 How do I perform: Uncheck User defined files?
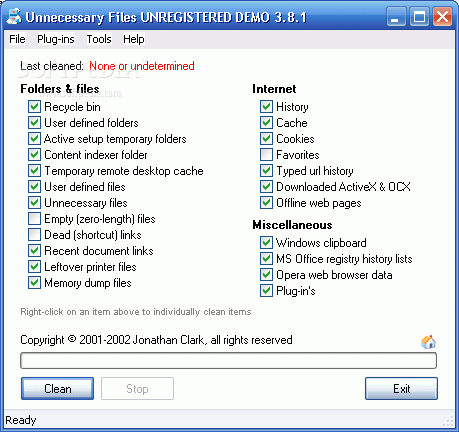coord(34,187)
